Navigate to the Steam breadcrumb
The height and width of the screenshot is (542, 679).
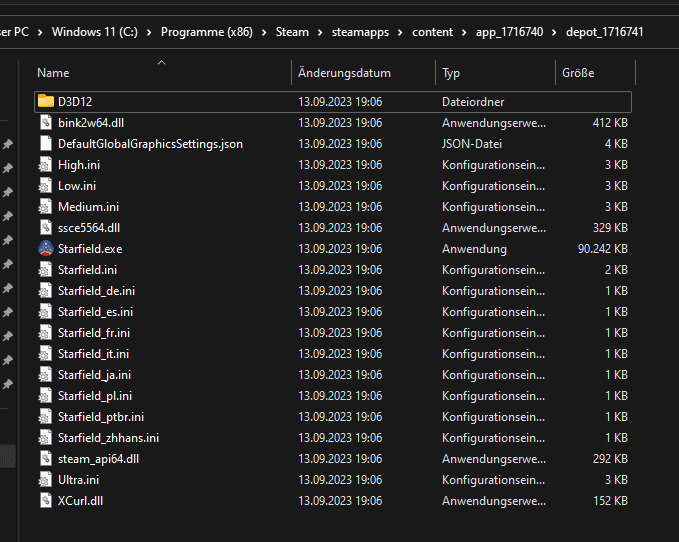pyautogui.click(x=292, y=32)
